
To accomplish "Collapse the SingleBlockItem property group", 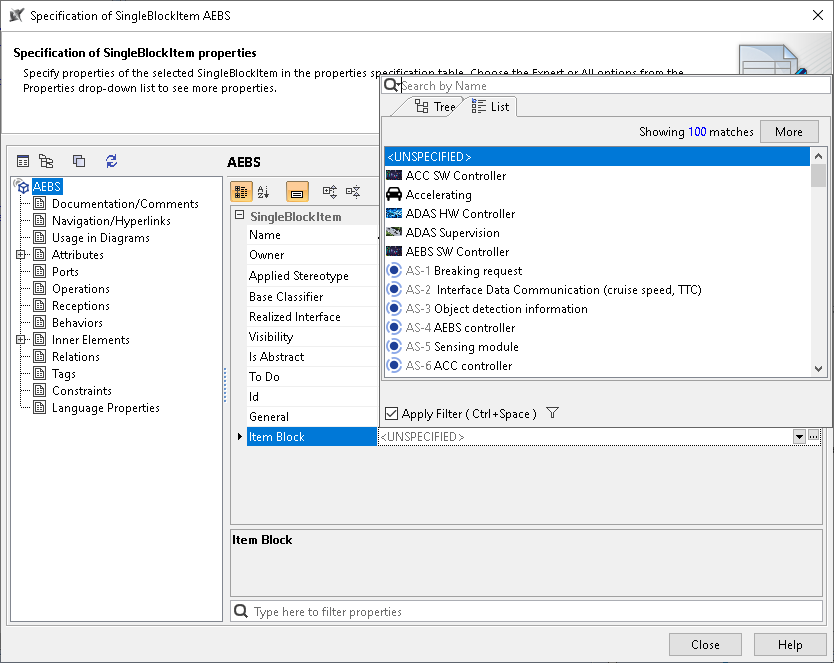I will click(x=239, y=216).
